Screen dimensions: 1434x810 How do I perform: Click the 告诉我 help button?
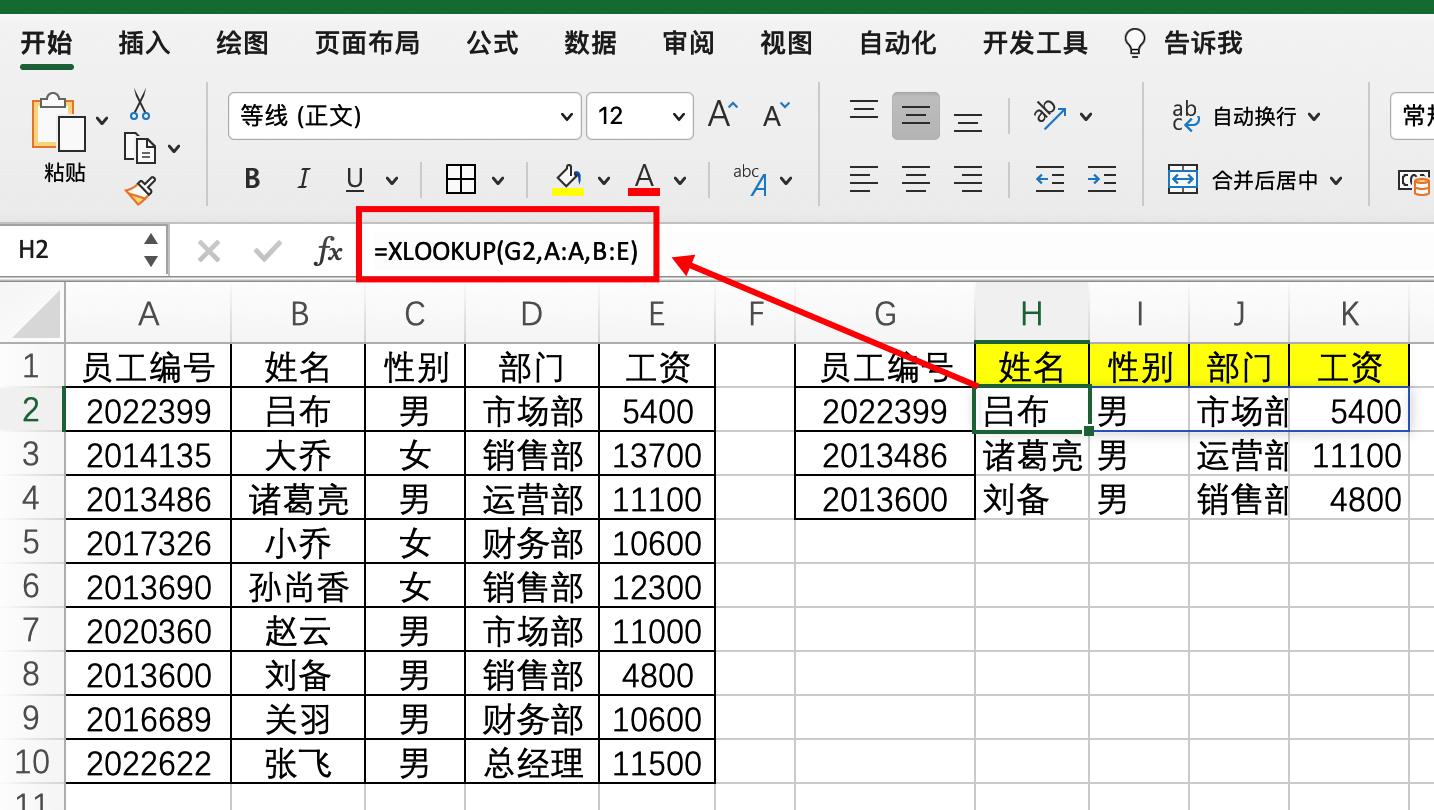click(x=1203, y=42)
